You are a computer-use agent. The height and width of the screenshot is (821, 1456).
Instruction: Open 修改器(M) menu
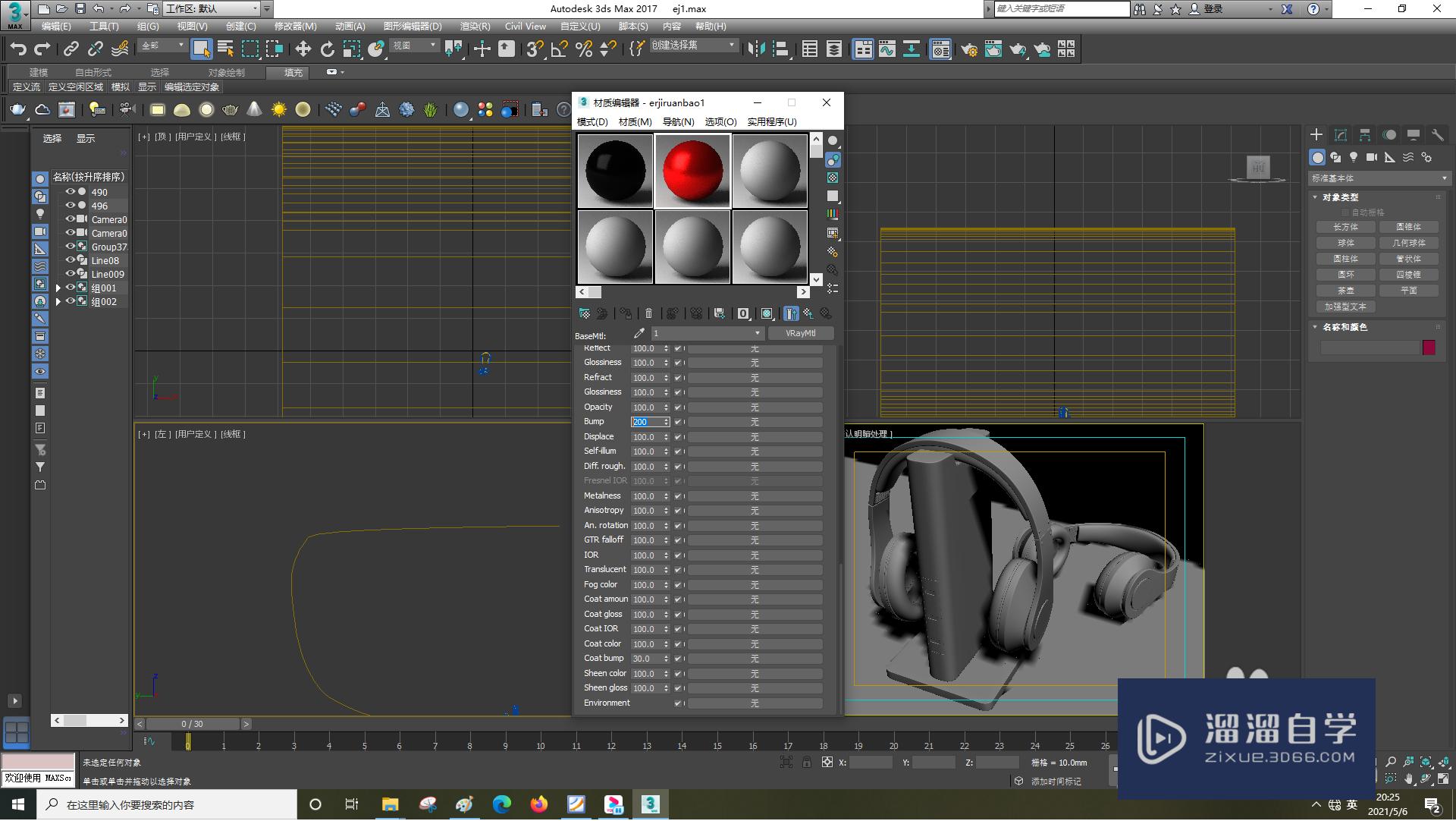click(296, 27)
